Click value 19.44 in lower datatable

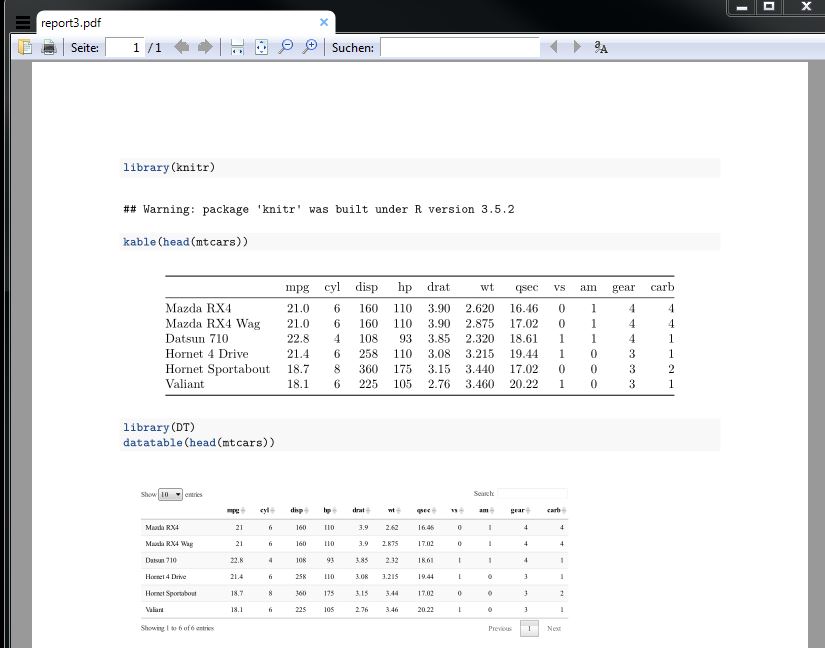(x=426, y=576)
